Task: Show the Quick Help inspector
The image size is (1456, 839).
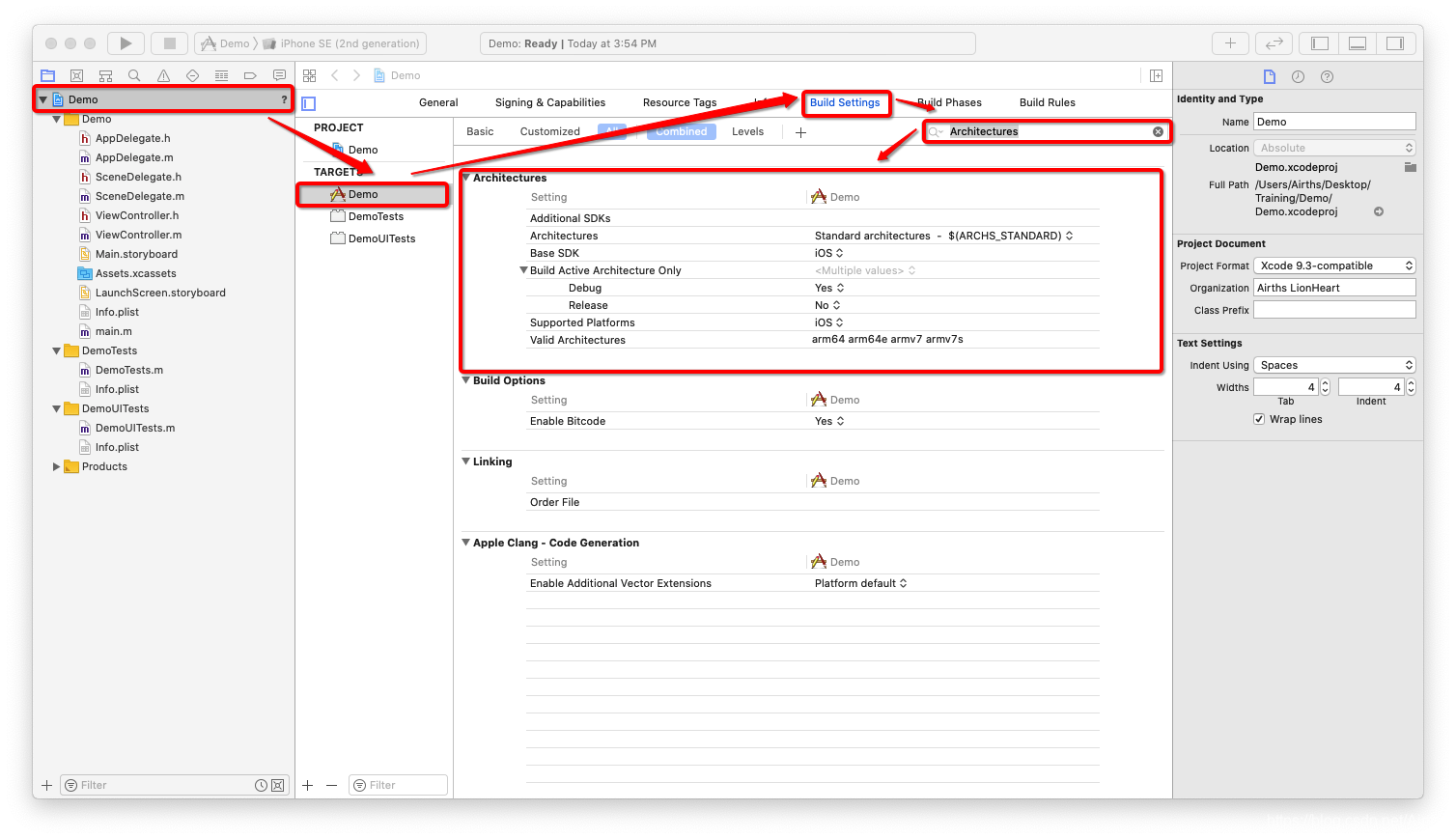Action: tap(1327, 76)
